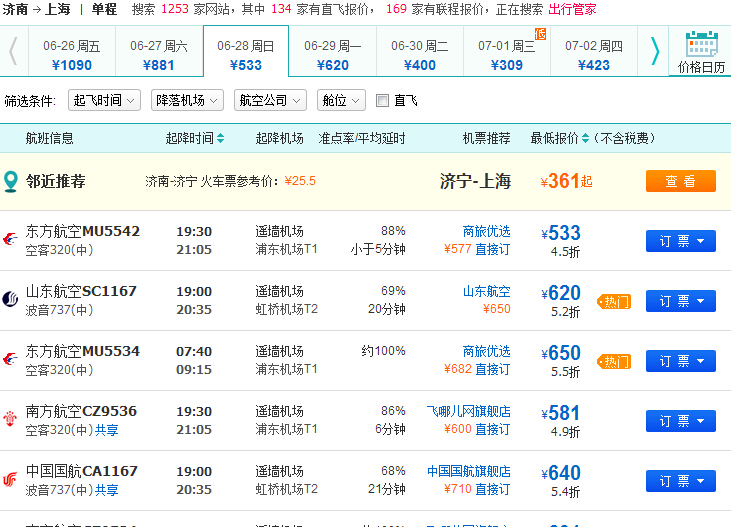Enable the 直飞 direct-flight checkbox
This screenshot has width=731, height=527.
[x=382, y=100]
